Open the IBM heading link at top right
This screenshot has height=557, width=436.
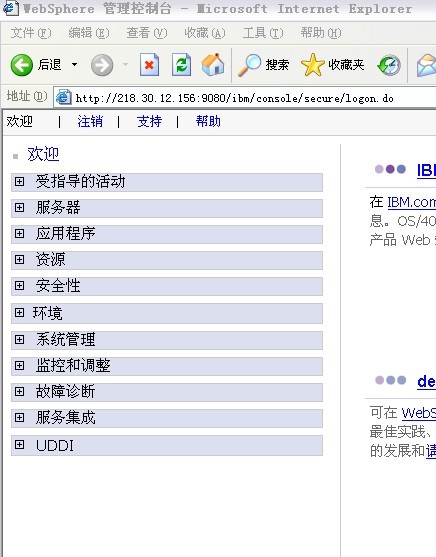coord(426,170)
